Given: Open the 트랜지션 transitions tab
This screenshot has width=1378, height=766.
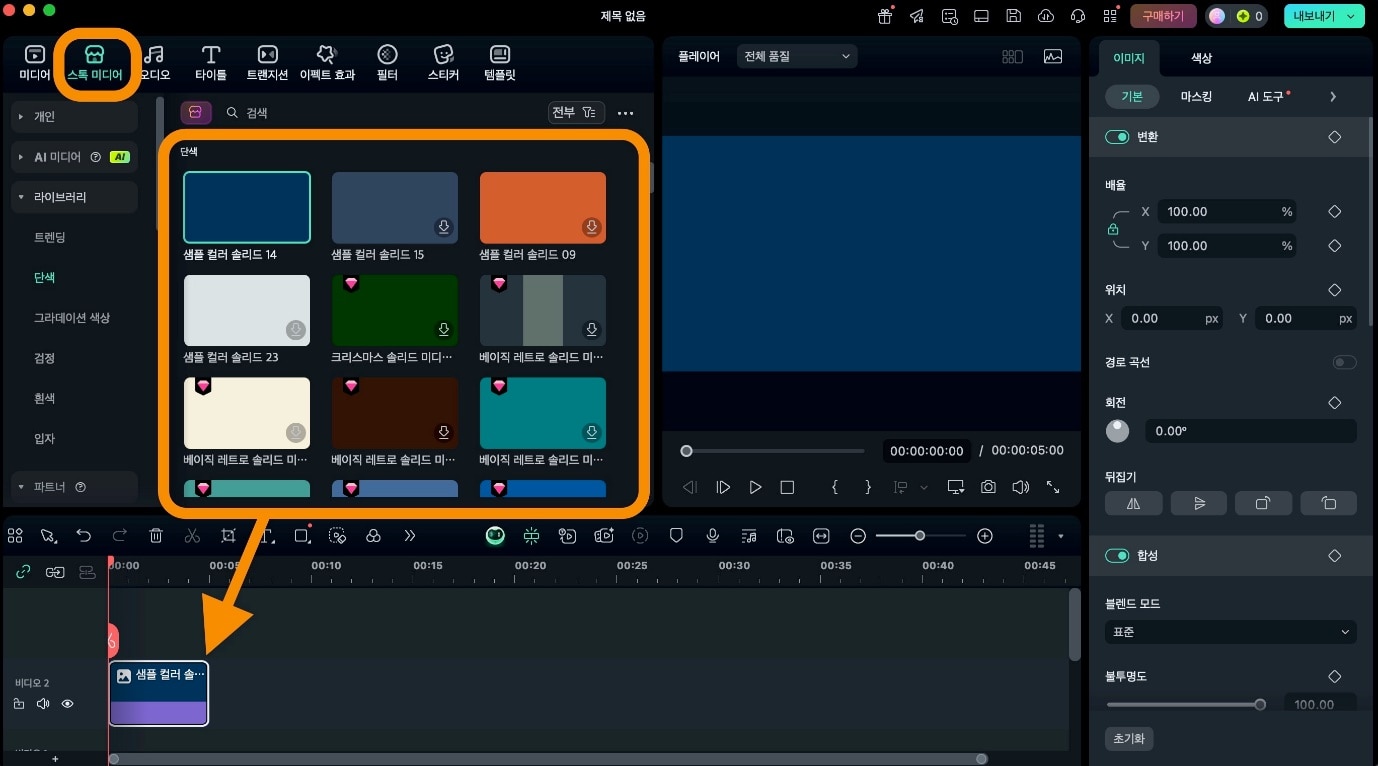Looking at the screenshot, I should 267,63.
